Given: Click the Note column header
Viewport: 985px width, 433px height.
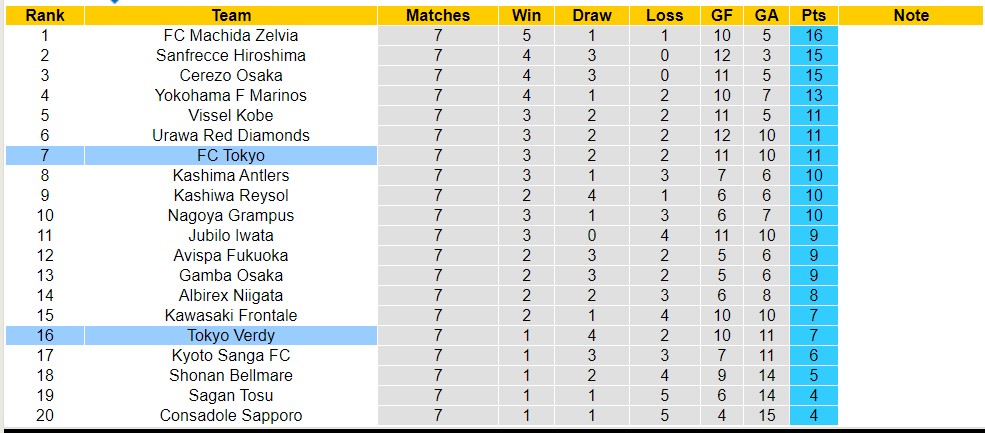Looking at the screenshot, I should point(911,15).
